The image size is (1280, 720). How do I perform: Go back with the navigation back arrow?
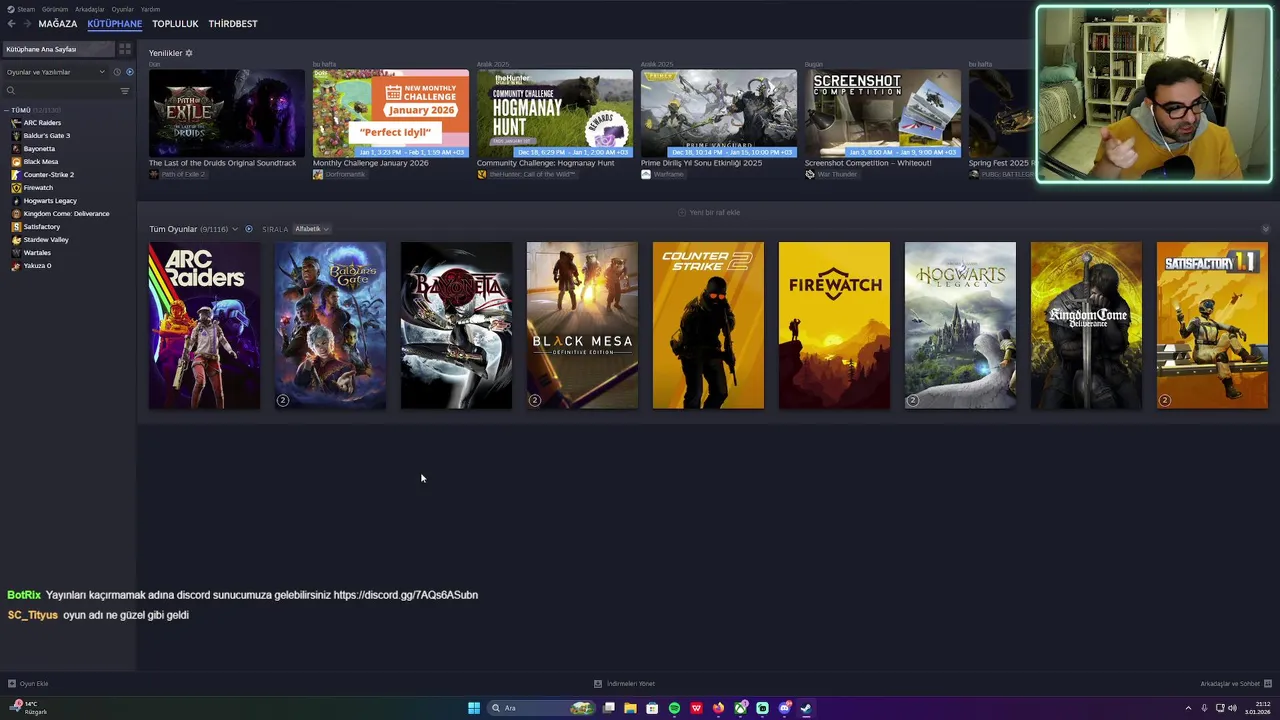pyautogui.click(x=12, y=24)
